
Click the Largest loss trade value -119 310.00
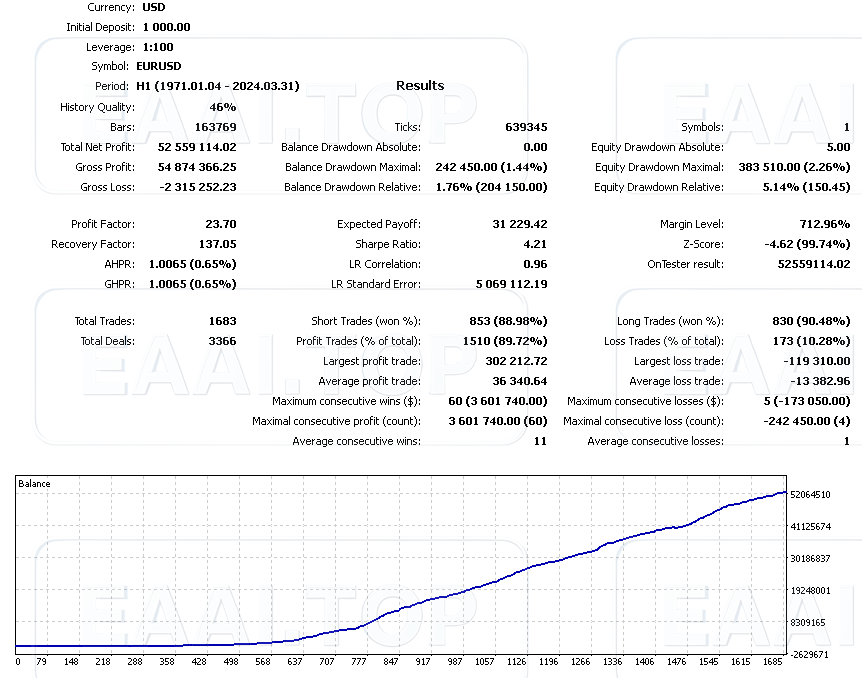[817, 361]
